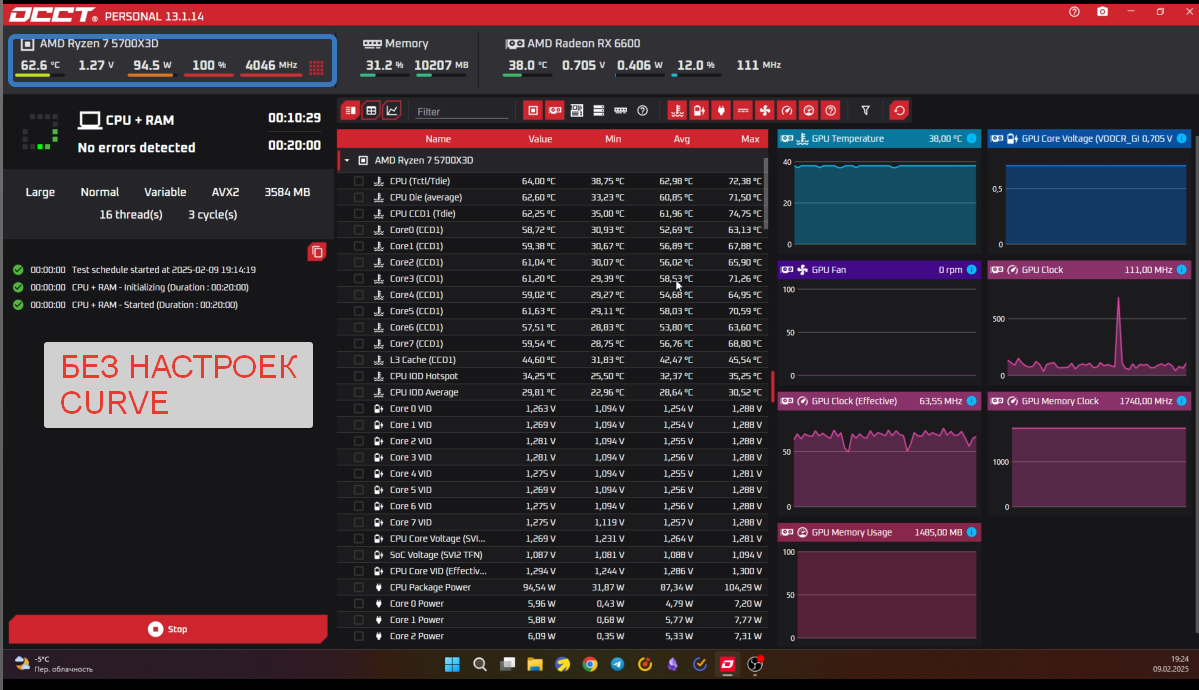Screen dimensions: 1199x690
Task: Toggle the clock speed sensor type filter
Action: pos(787,111)
